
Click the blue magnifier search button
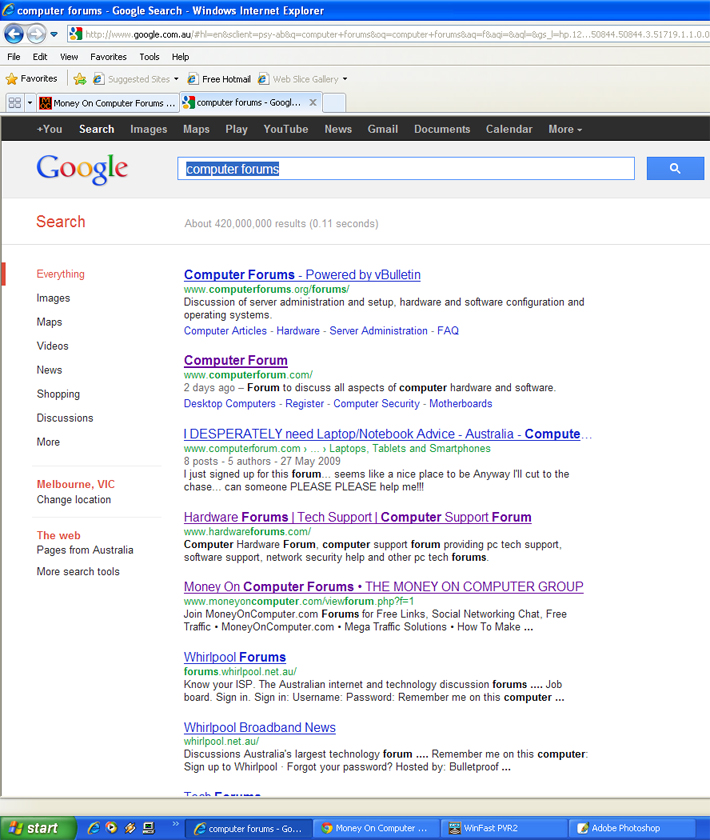tap(675, 169)
